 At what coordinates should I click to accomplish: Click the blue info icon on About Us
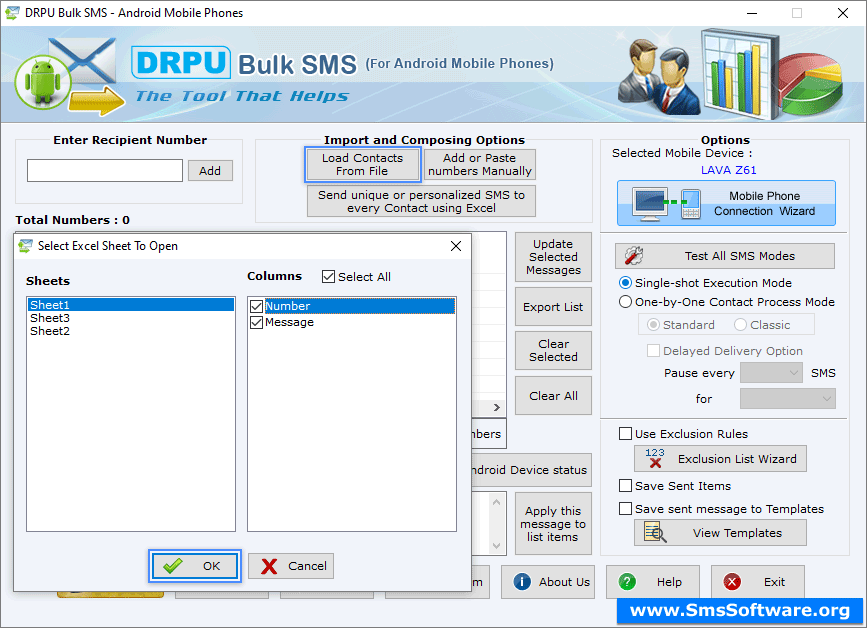tap(522, 582)
